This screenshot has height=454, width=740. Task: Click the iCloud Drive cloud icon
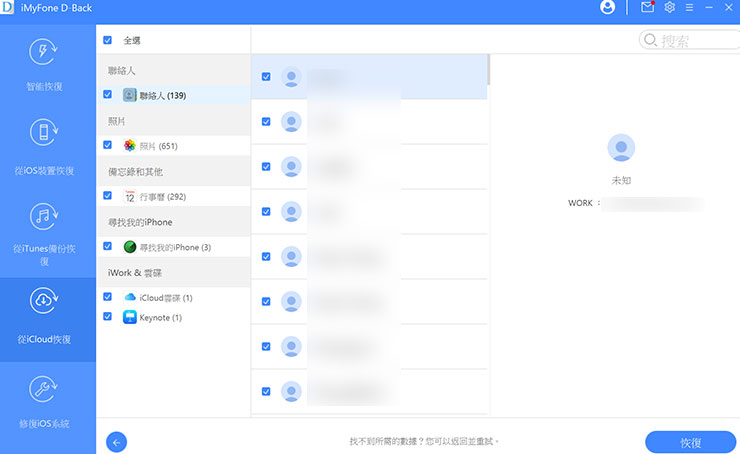coord(130,297)
